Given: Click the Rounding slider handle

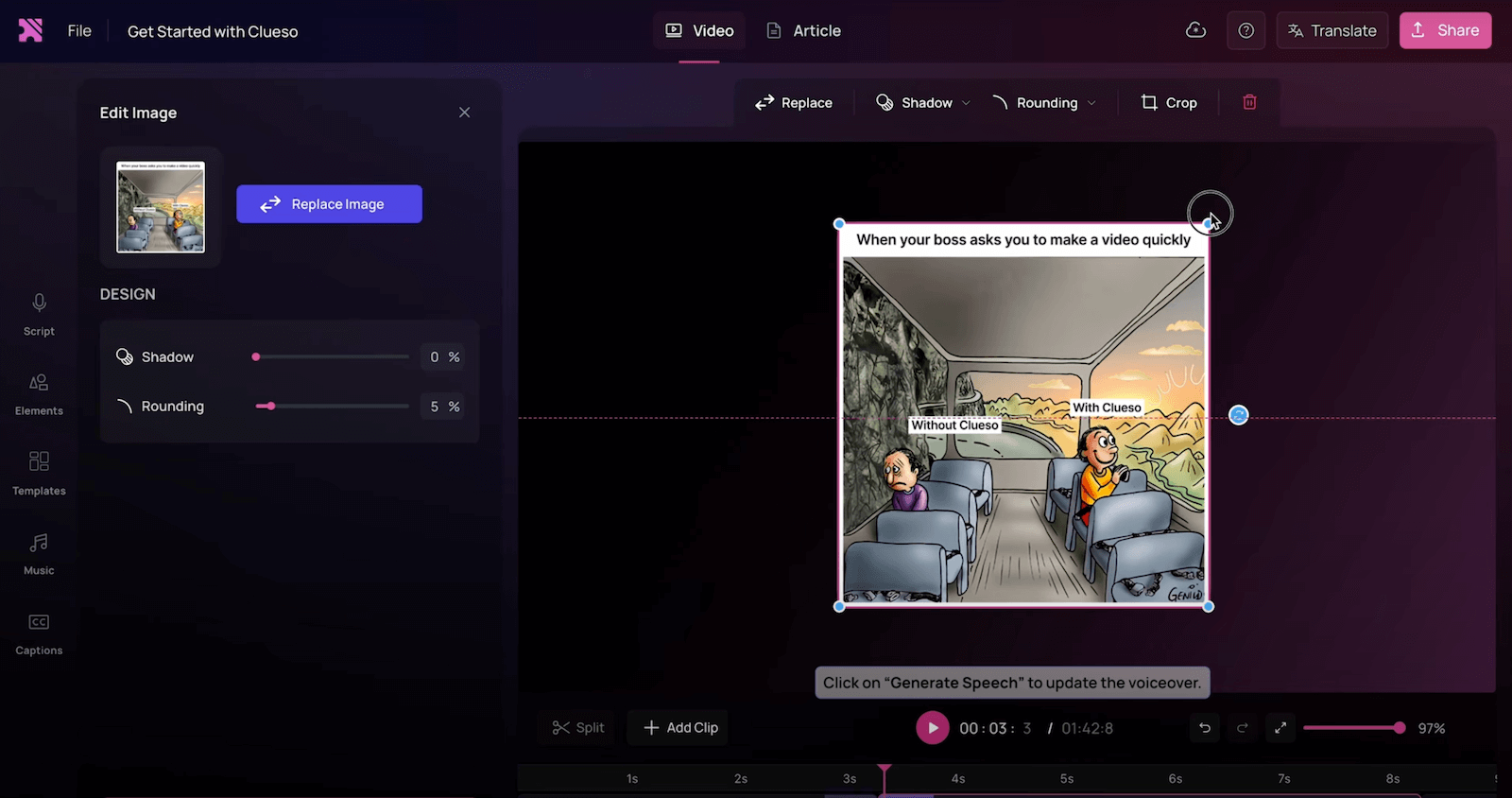Looking at the screenshot, I should [x=270, y=407].
